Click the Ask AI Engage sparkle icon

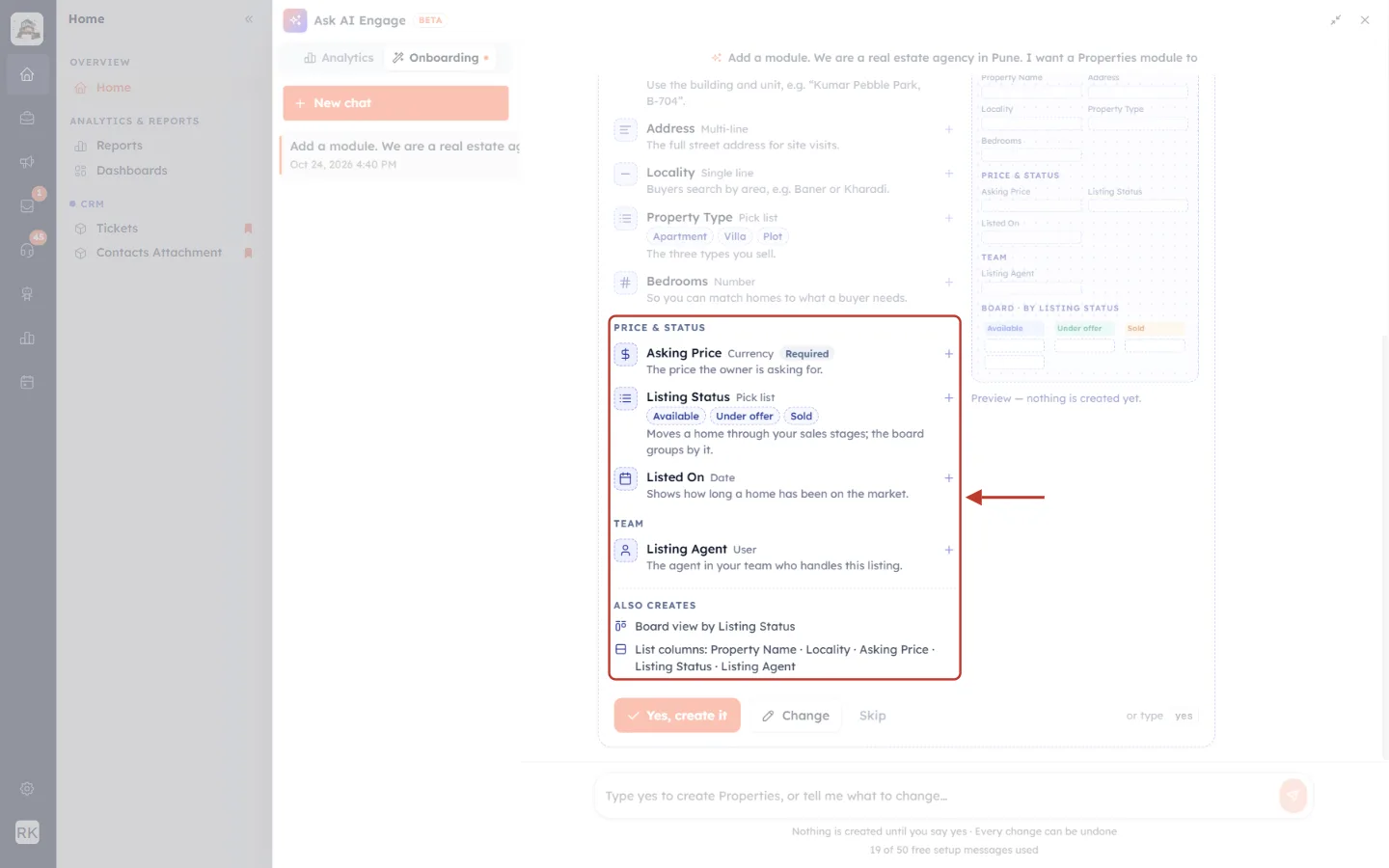[295, 20]
